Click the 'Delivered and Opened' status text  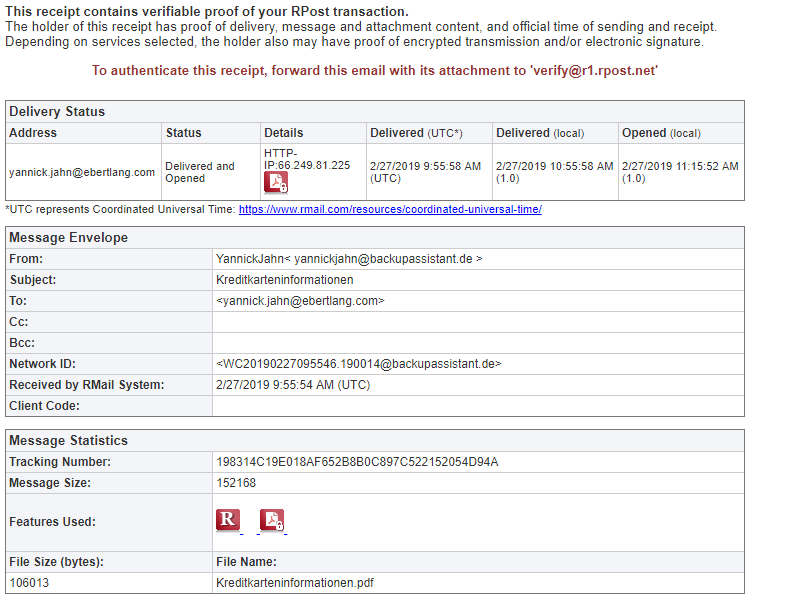tap(200, 172)
